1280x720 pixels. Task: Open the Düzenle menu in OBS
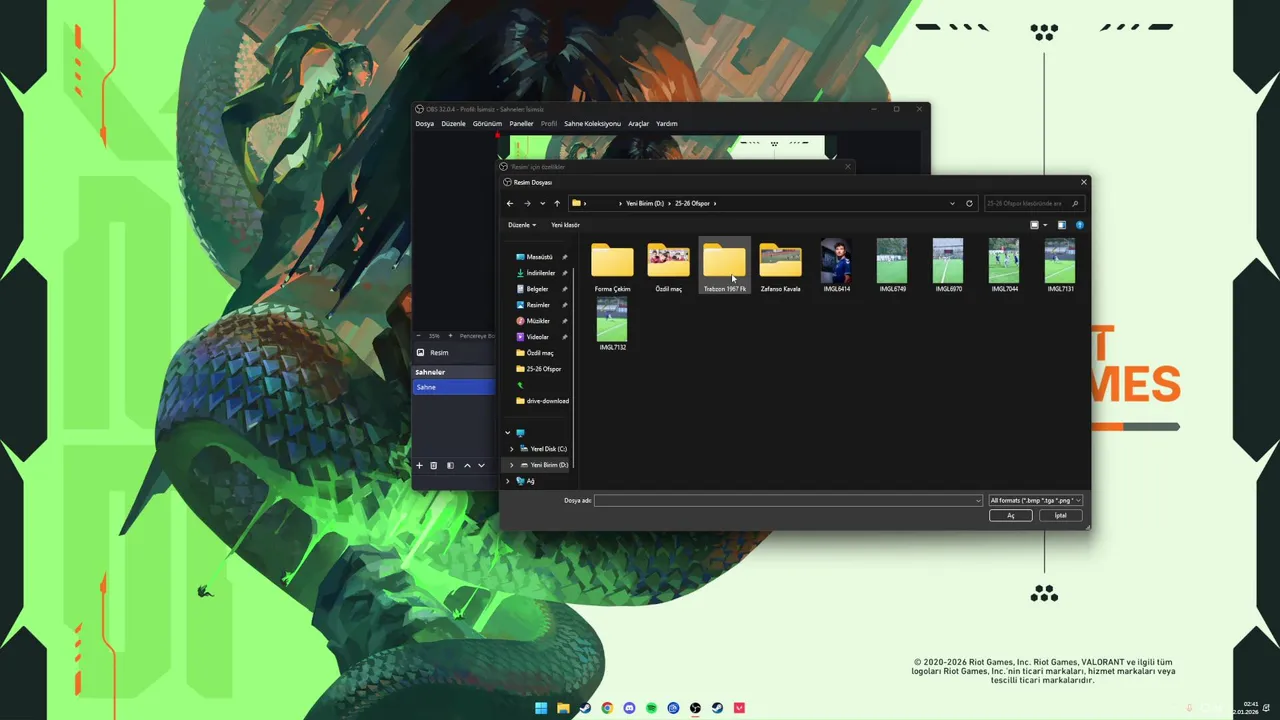(x=453, y=124)
